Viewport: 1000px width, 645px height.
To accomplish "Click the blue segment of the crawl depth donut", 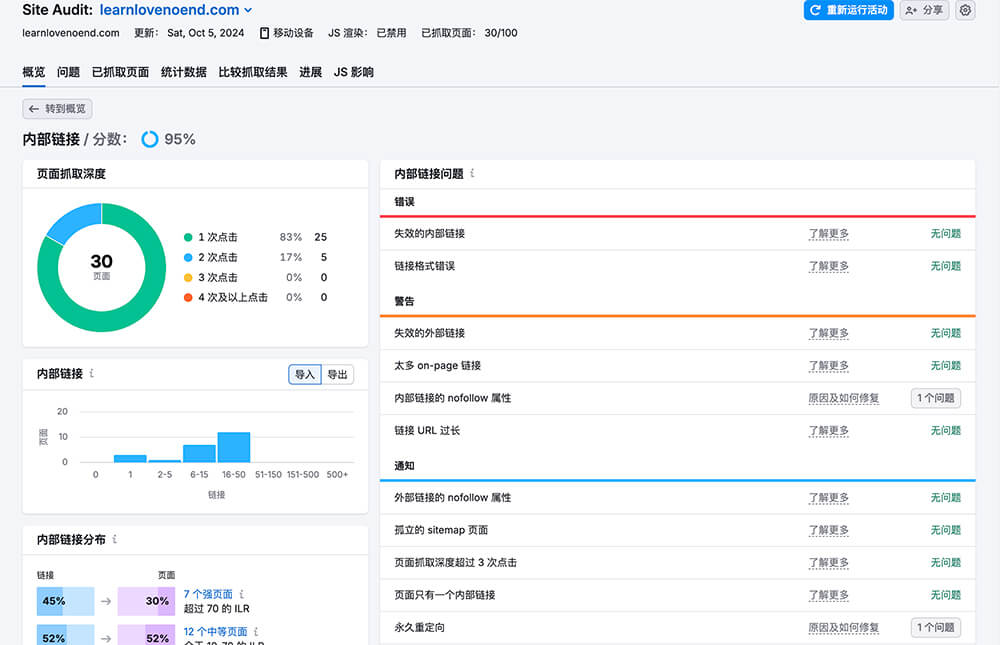I will click(77, 221).
